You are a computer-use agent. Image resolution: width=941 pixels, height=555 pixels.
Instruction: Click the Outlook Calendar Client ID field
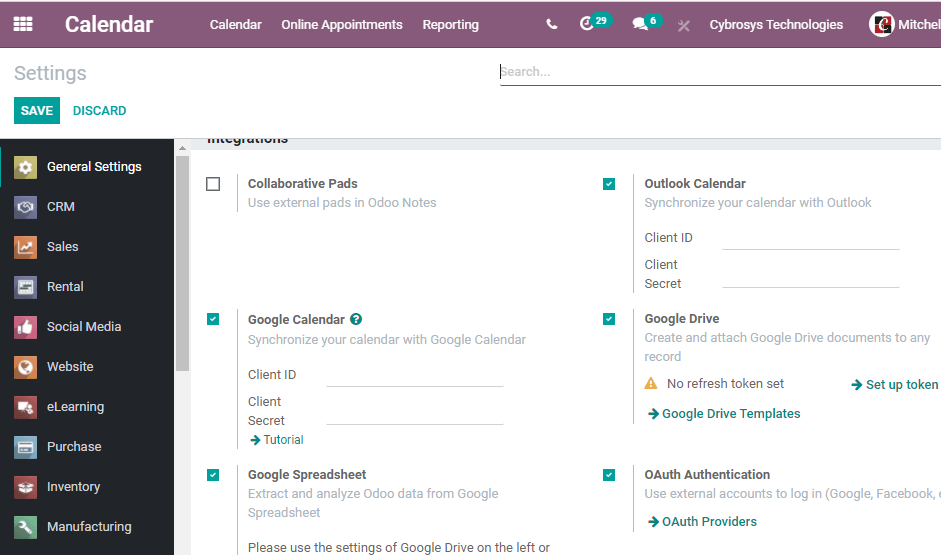tap(811, 239)
